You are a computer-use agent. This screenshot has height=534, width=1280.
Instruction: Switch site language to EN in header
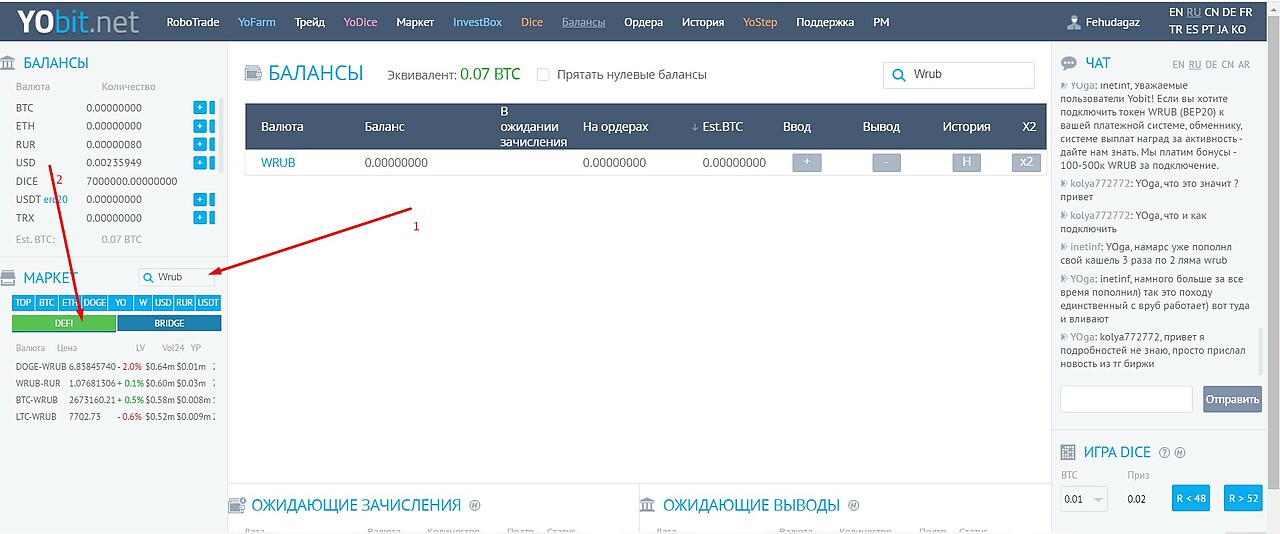pyautogui.click(x=1175, y=12)
